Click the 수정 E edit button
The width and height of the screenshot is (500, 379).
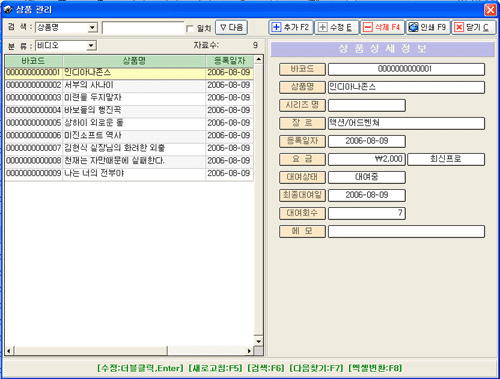click(x=336, y=27)
